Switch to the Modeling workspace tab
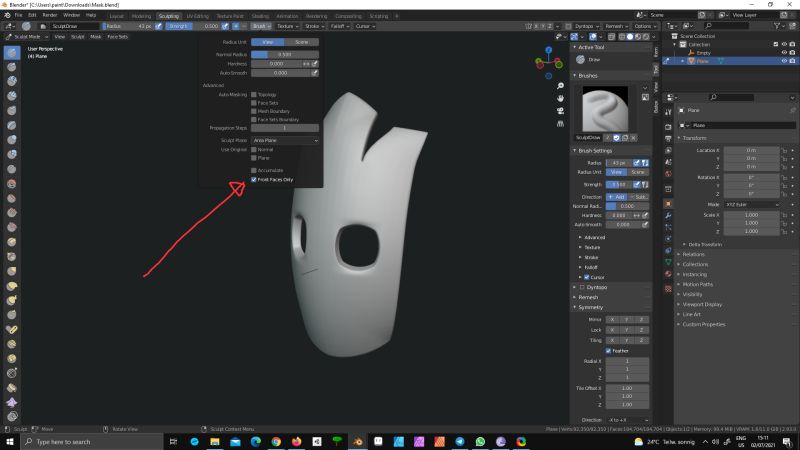The image size is (800, 450). coord(141,16)
